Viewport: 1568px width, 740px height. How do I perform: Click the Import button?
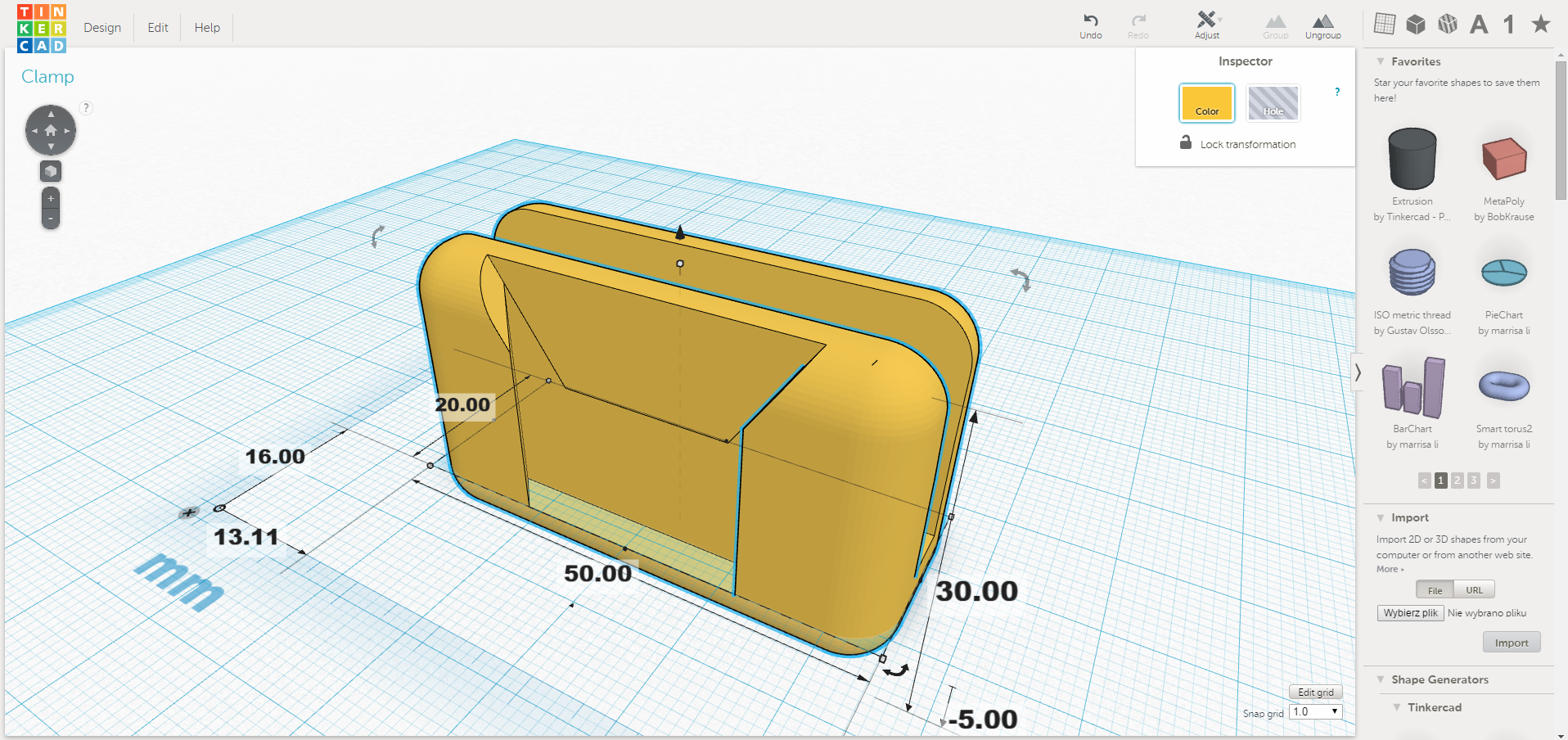tap(1512, 643)
